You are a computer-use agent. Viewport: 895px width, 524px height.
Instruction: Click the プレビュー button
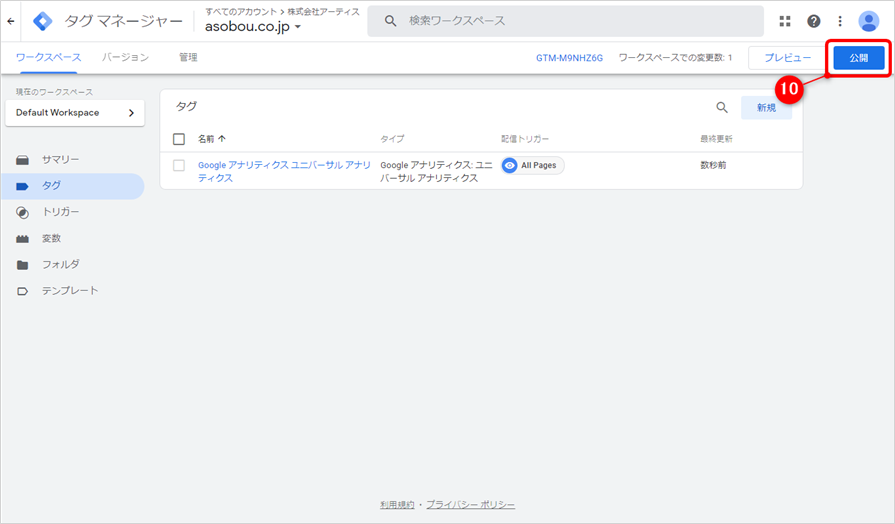click(x=788, y=58)
